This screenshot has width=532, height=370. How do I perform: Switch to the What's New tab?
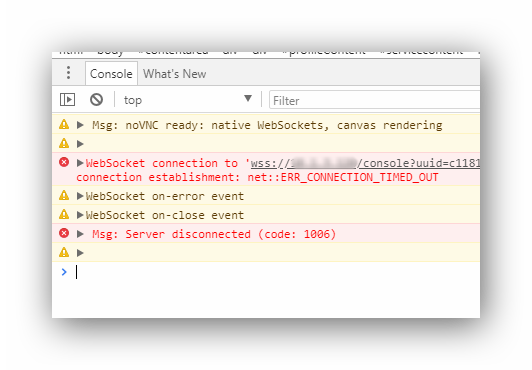pyautogui.click(x=174, y=74)
